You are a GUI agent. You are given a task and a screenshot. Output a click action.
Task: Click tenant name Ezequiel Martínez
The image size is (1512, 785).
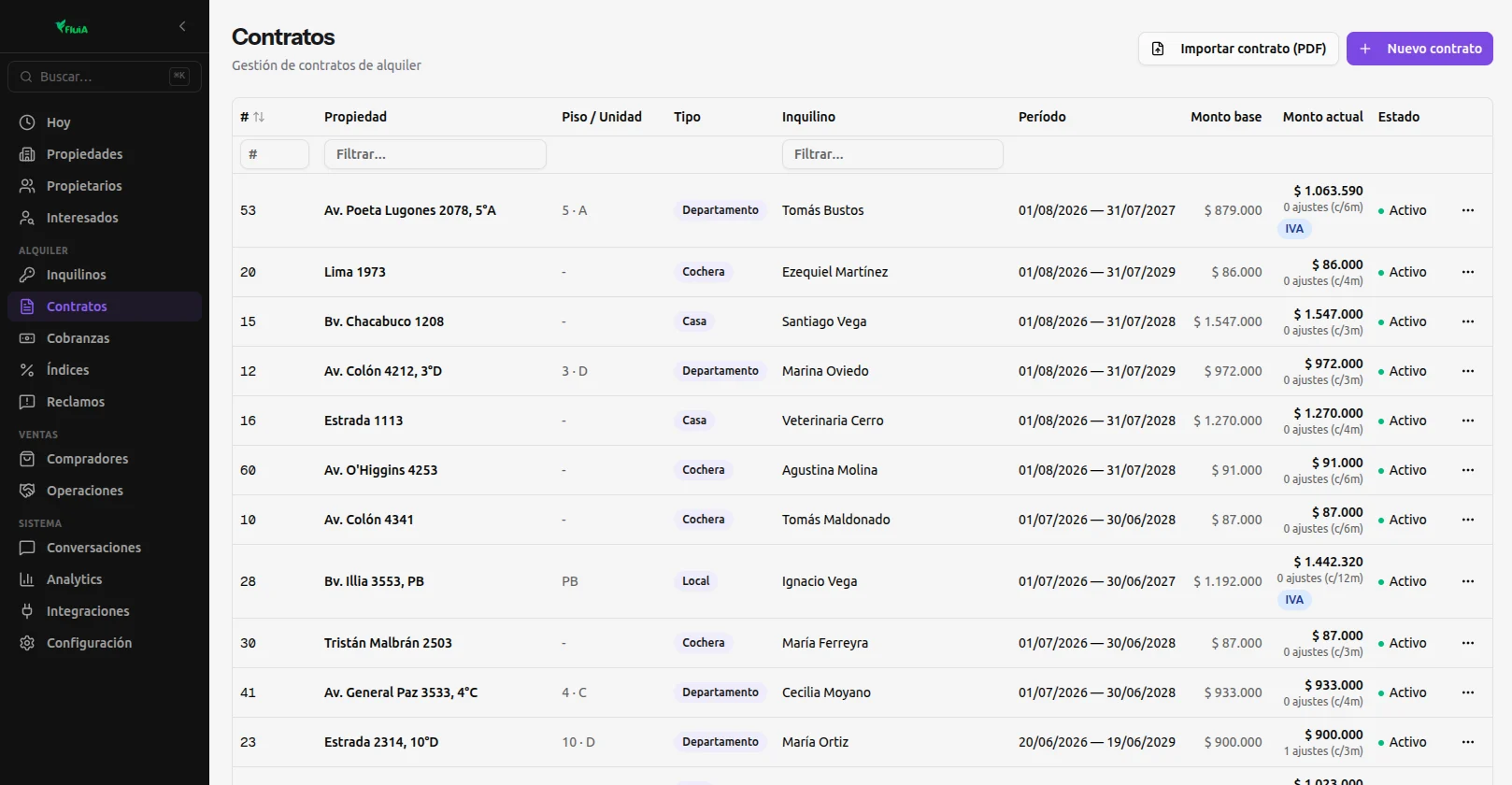click(x=835, y=272)
